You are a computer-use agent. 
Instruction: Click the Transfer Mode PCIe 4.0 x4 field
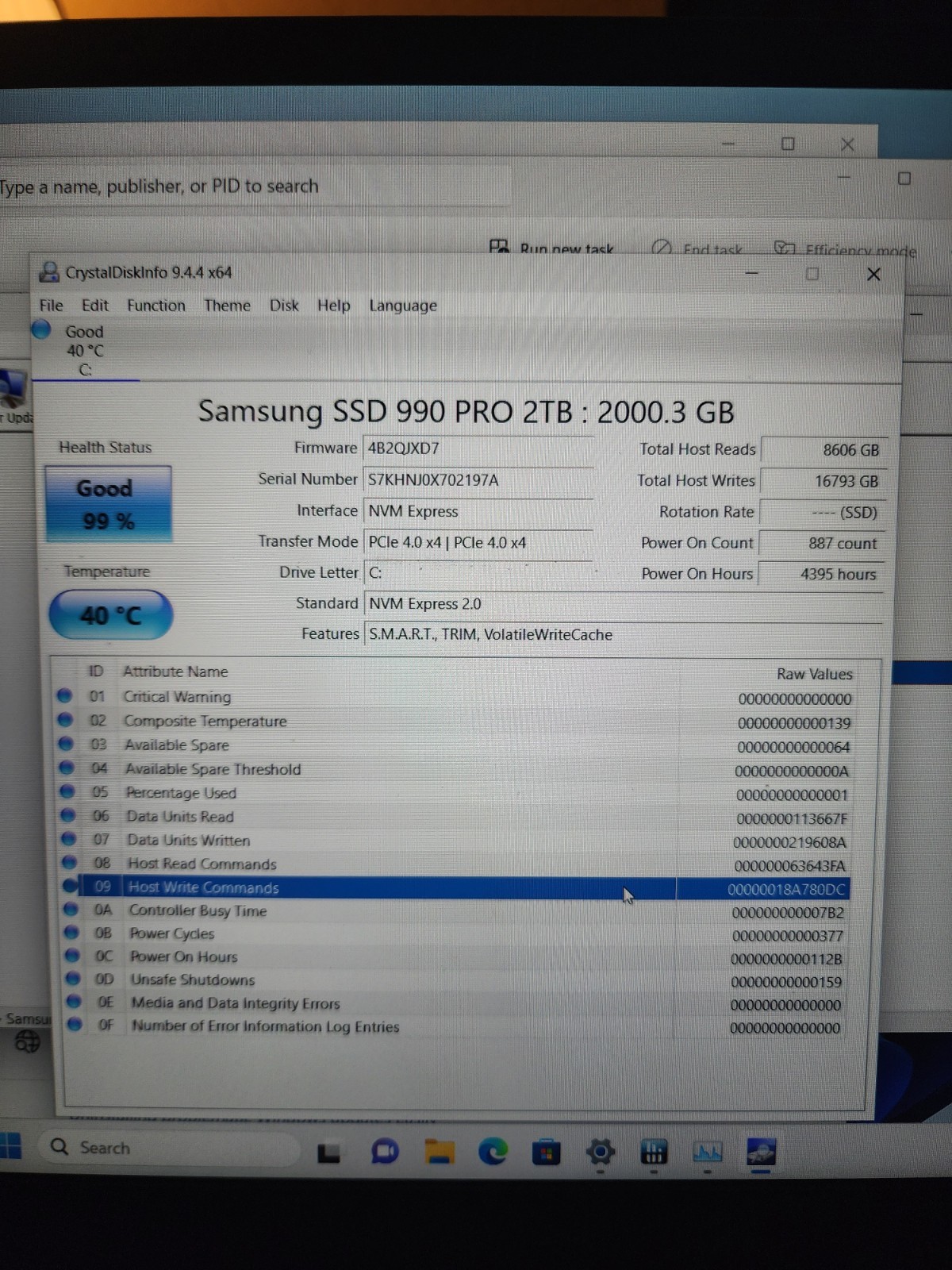point(478,542)
